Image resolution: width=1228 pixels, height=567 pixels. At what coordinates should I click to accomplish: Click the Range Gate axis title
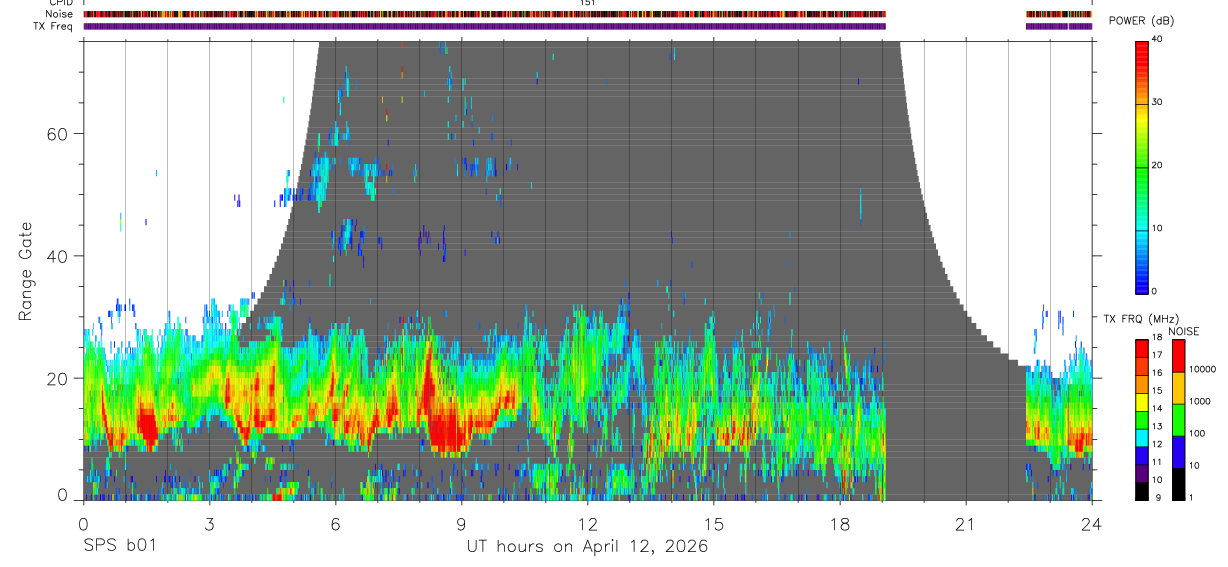point(26,272)
